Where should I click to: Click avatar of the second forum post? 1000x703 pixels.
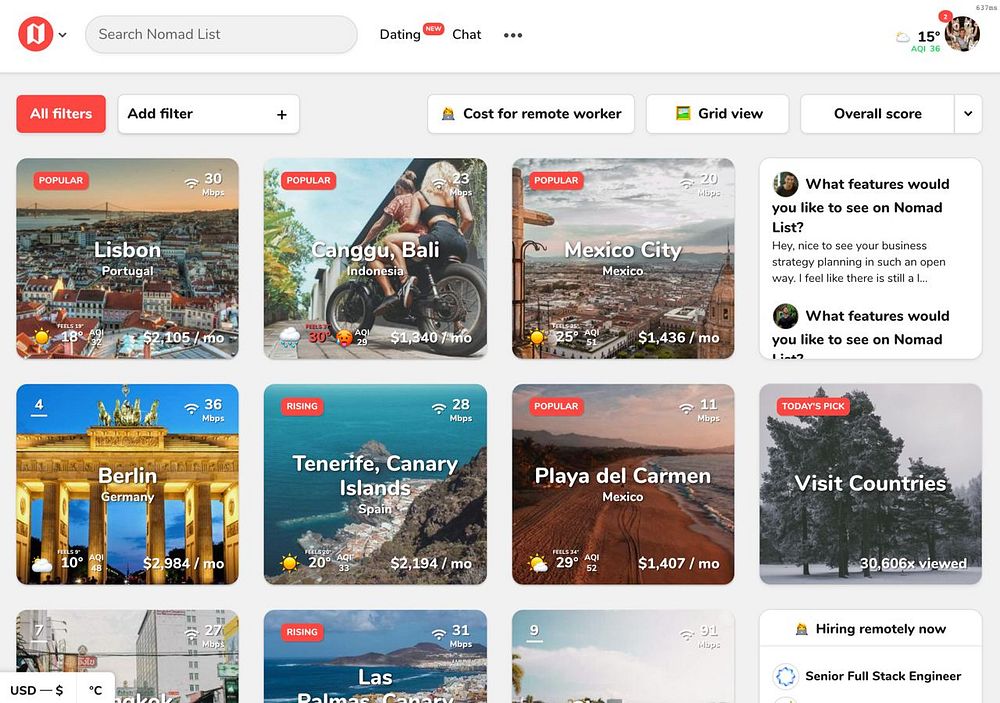click(x=786, y=316)
